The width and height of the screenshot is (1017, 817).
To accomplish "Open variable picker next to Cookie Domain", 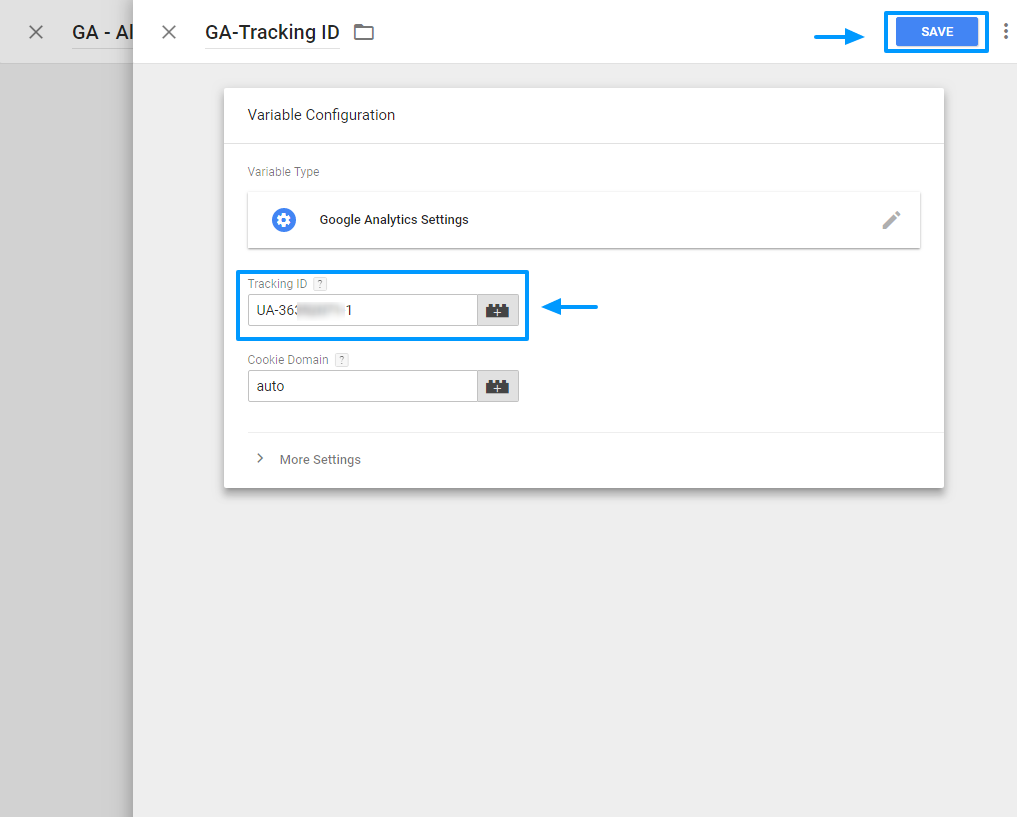I will 497,386.
